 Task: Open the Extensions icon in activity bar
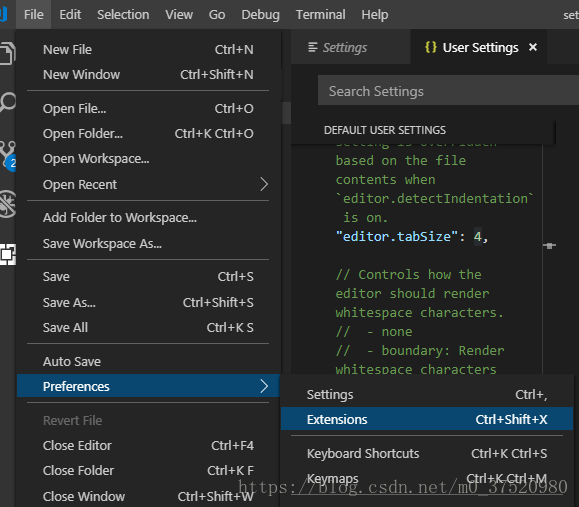coord(7,254)
